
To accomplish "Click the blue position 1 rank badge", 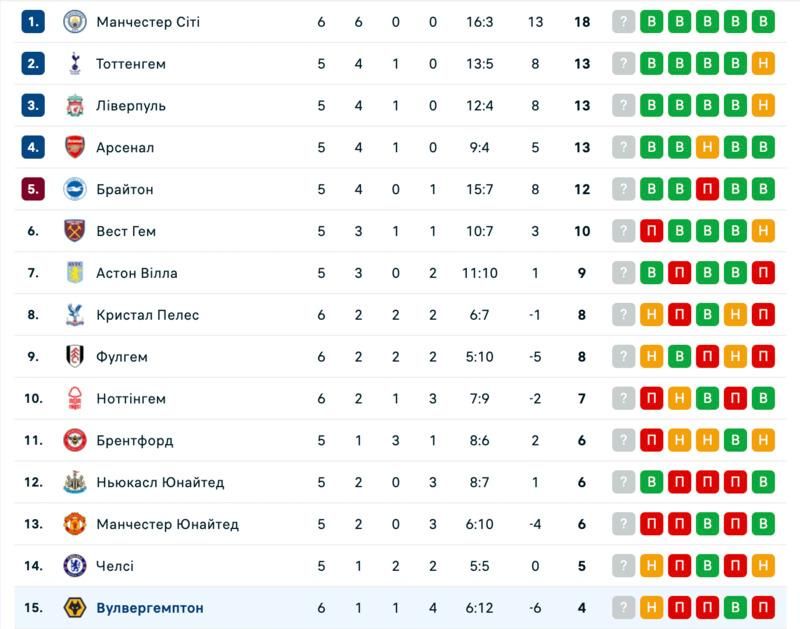I will [x=34, y=22].
